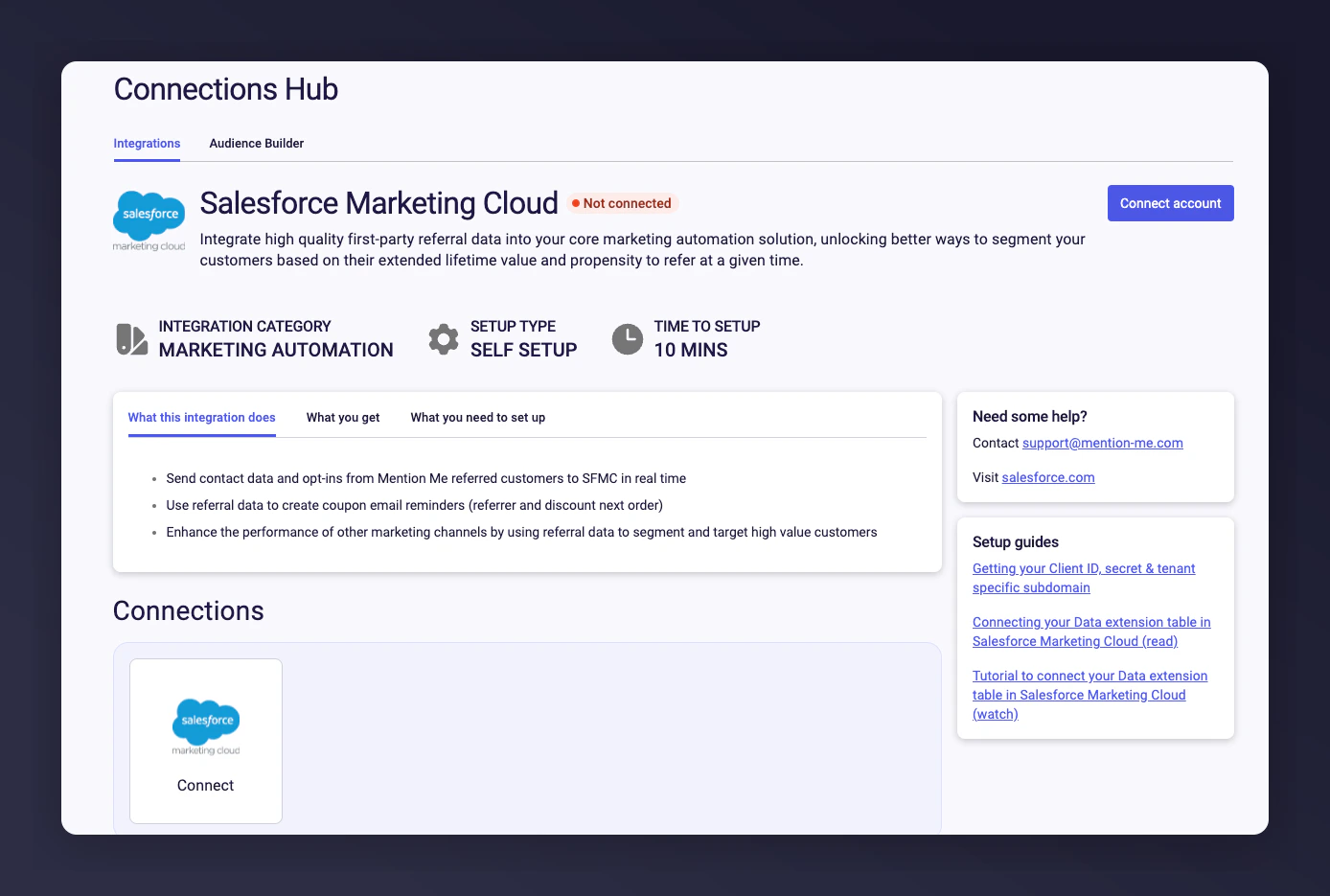The image size is (1330, 896).
Task: Click the Integration Category swatch icon
Action: point(131,339)
